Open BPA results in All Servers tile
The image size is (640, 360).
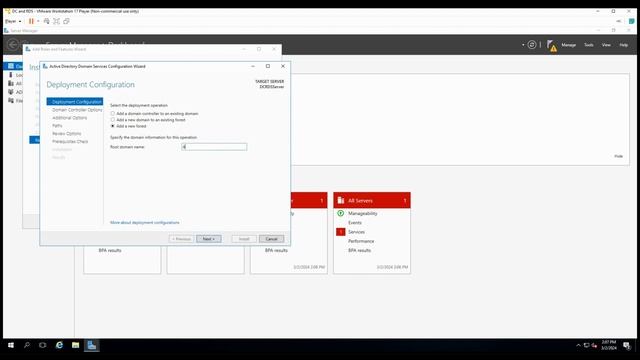(x=359, y=250)
